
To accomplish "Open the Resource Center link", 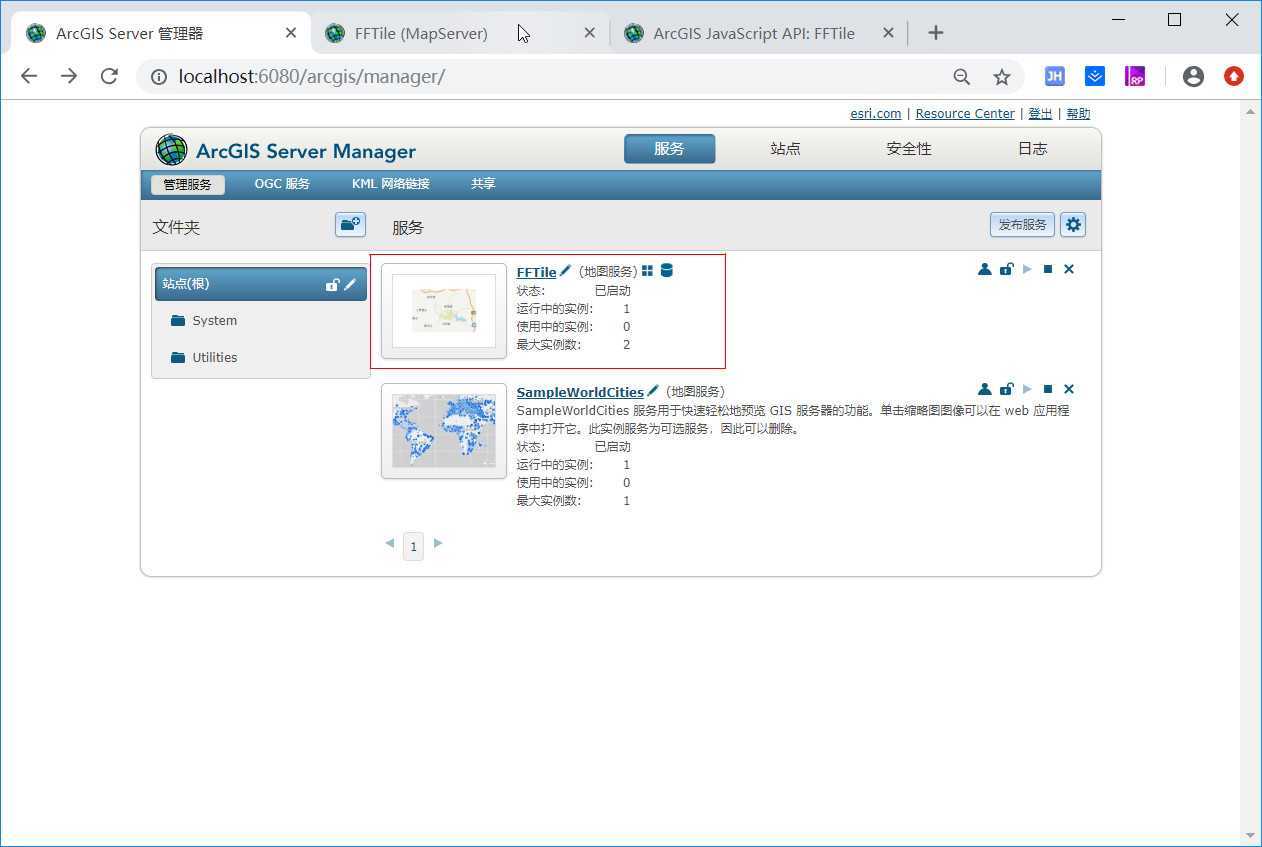I will (965, 114).
